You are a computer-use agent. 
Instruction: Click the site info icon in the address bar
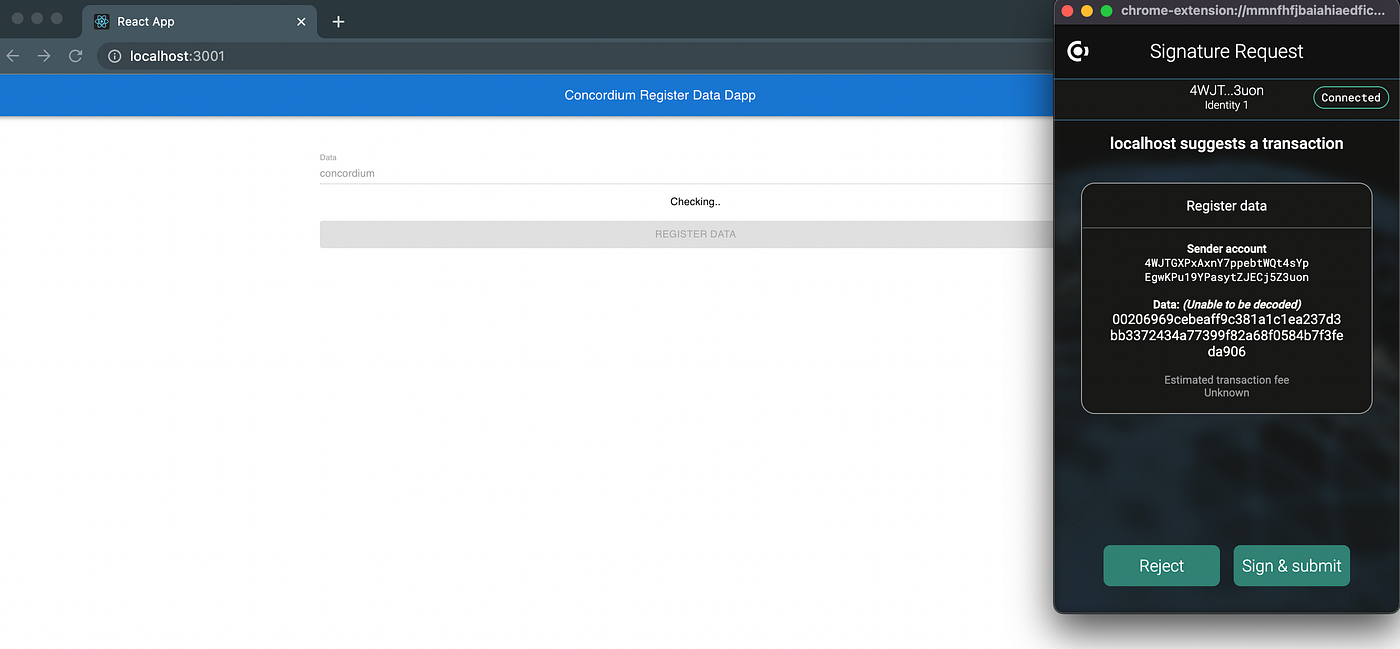[115, 56]
